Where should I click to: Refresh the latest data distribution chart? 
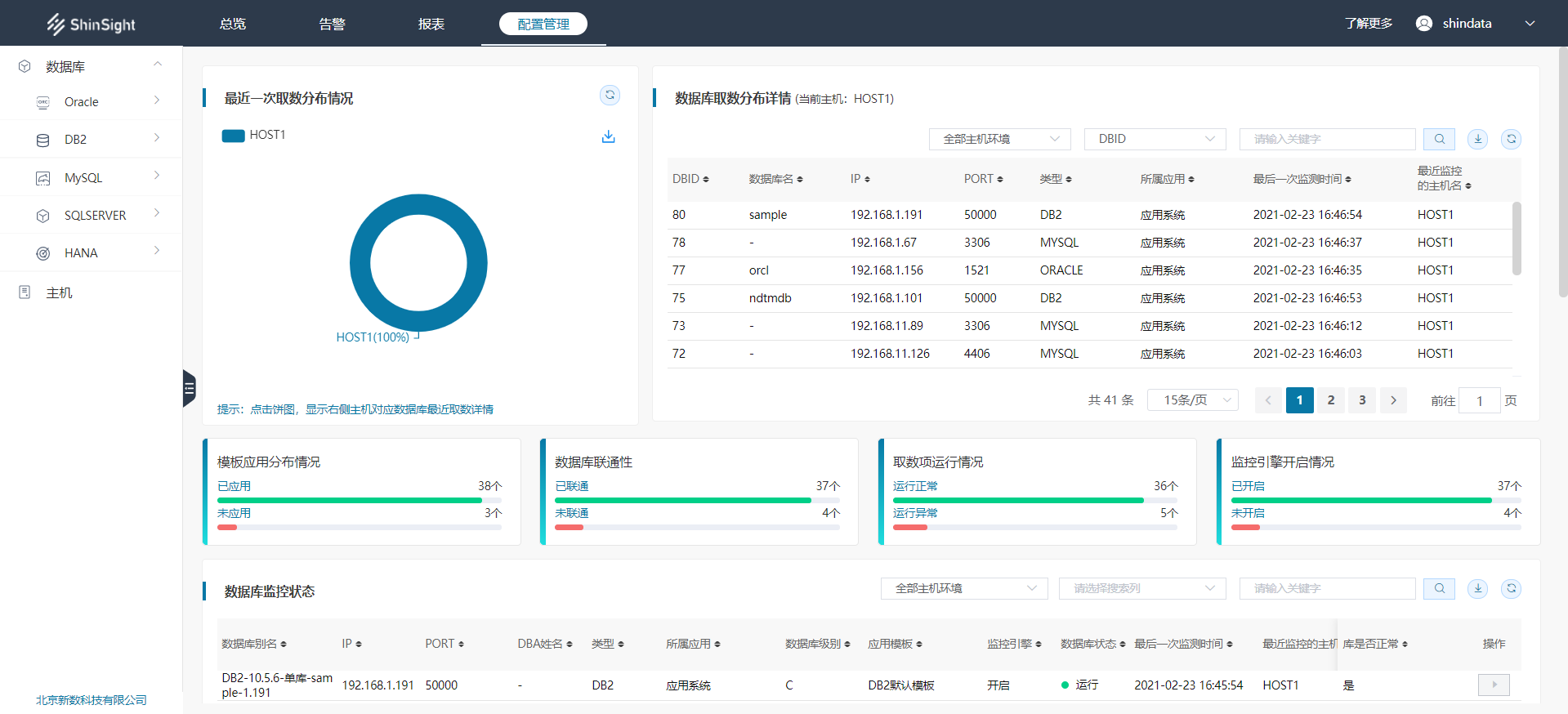(610, 96)
